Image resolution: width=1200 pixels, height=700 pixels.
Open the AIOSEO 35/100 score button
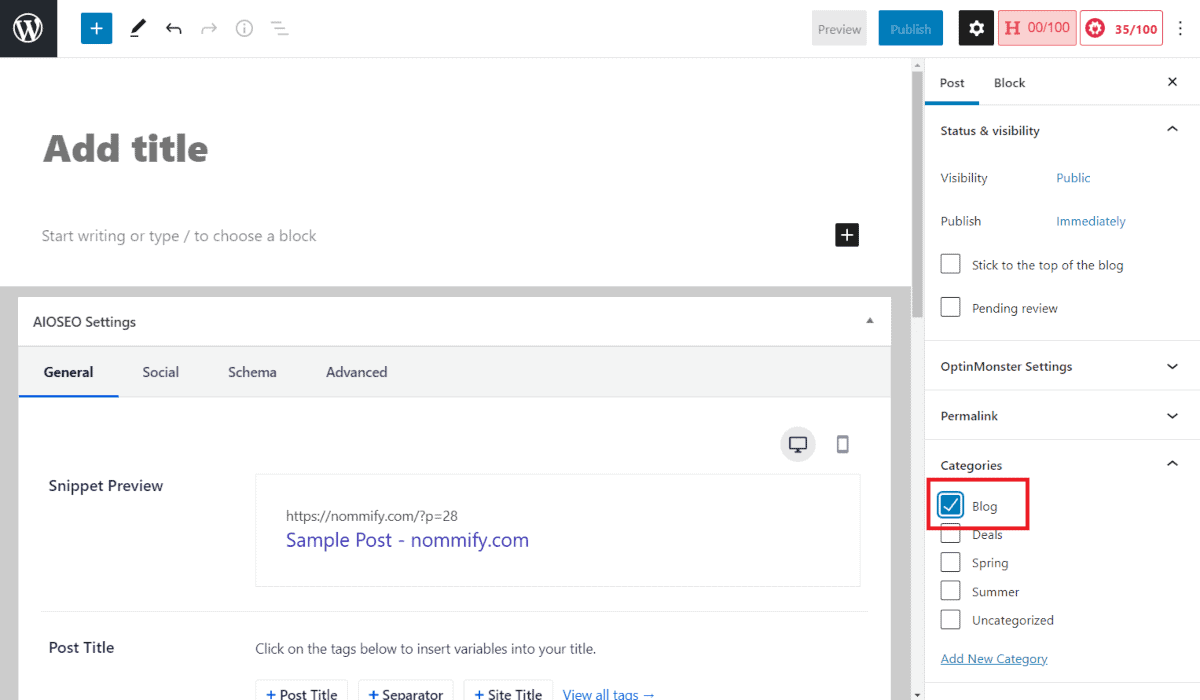1122,29
